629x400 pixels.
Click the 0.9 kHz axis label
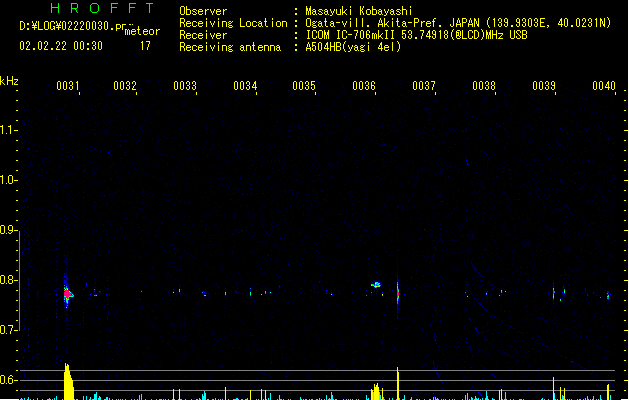pyautogui.click(x=7, y=230)
